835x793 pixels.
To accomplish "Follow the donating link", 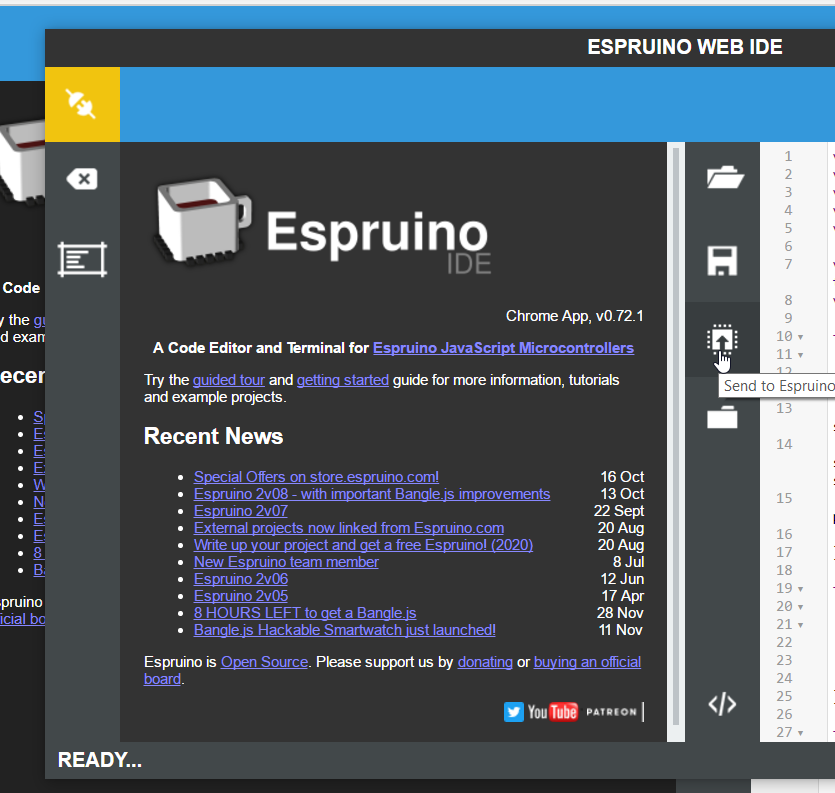I will [x=485, y=662].
